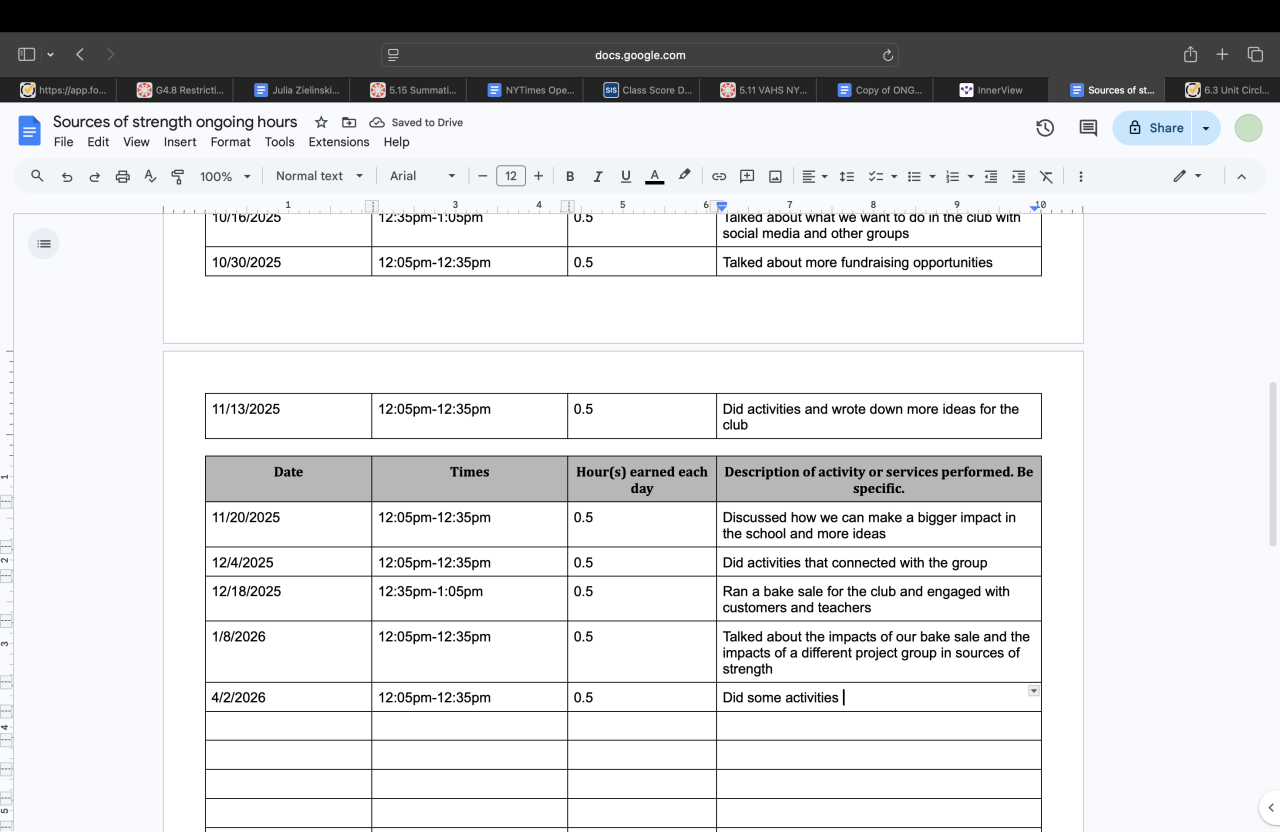Show the document outline icon
The image size is (1280, 832).
43,243
